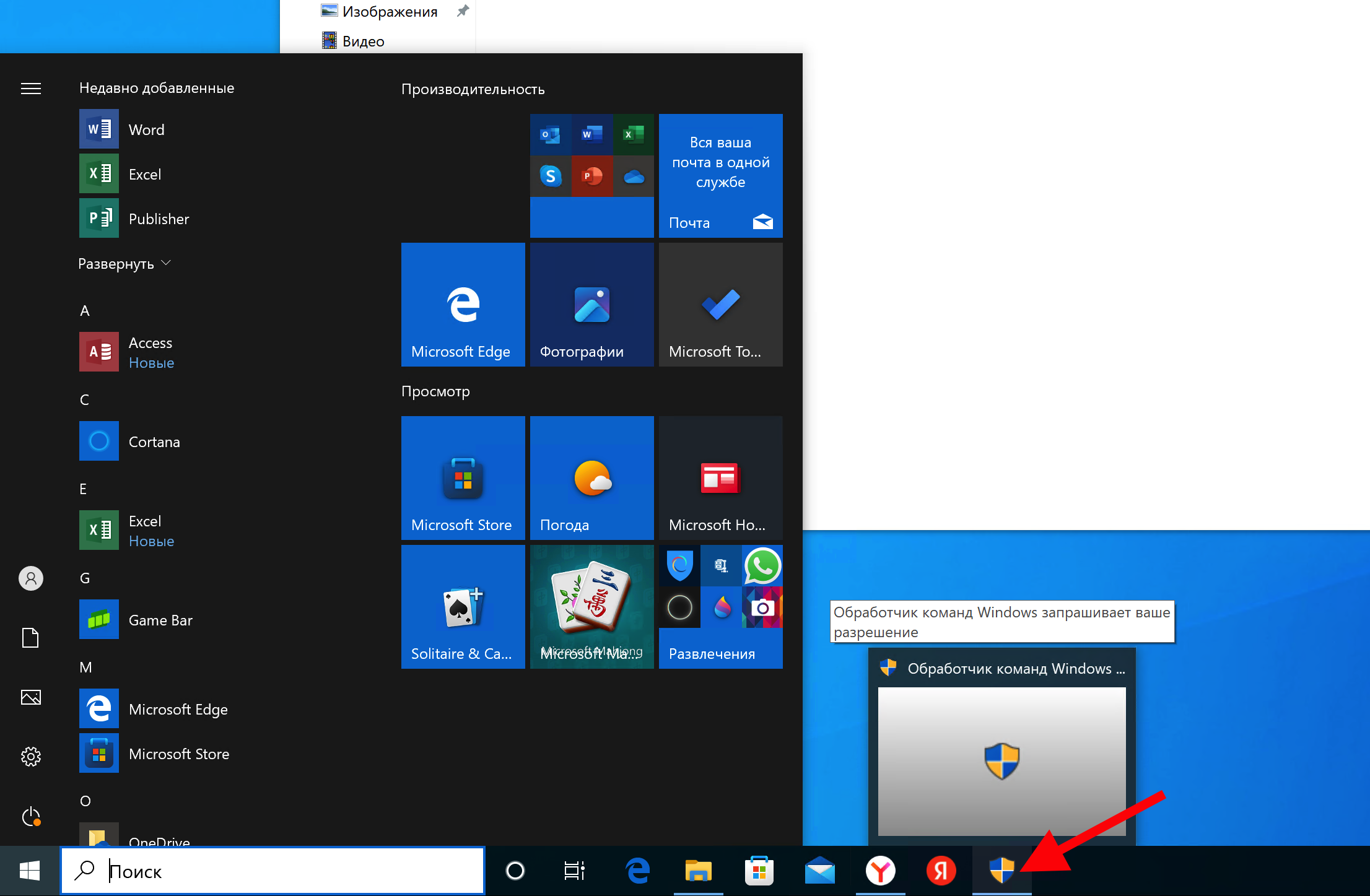Open the user account icon in Start sidebar

click(x=31, y=578)
